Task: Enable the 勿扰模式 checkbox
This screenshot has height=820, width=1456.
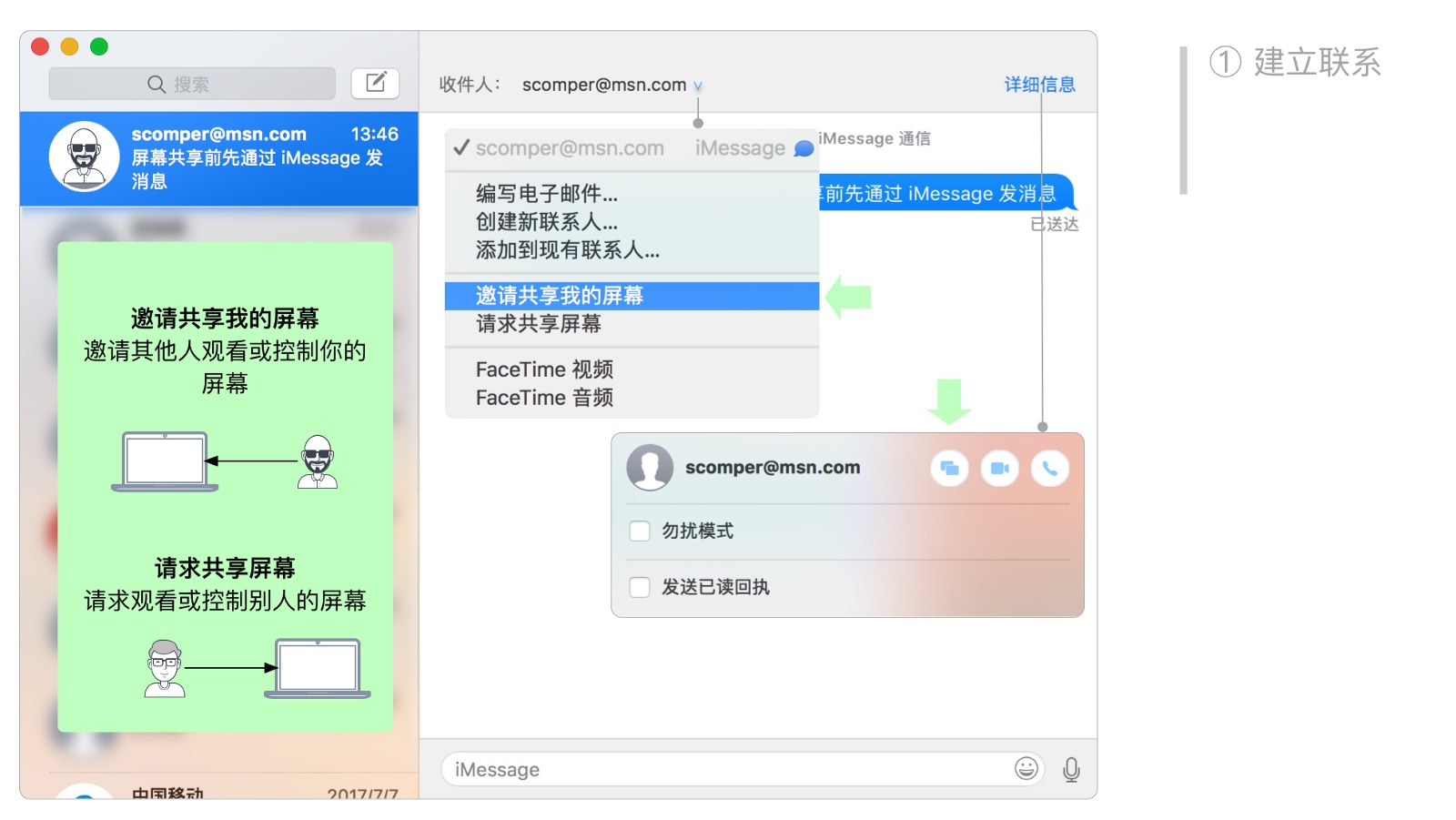Action: 640,531
